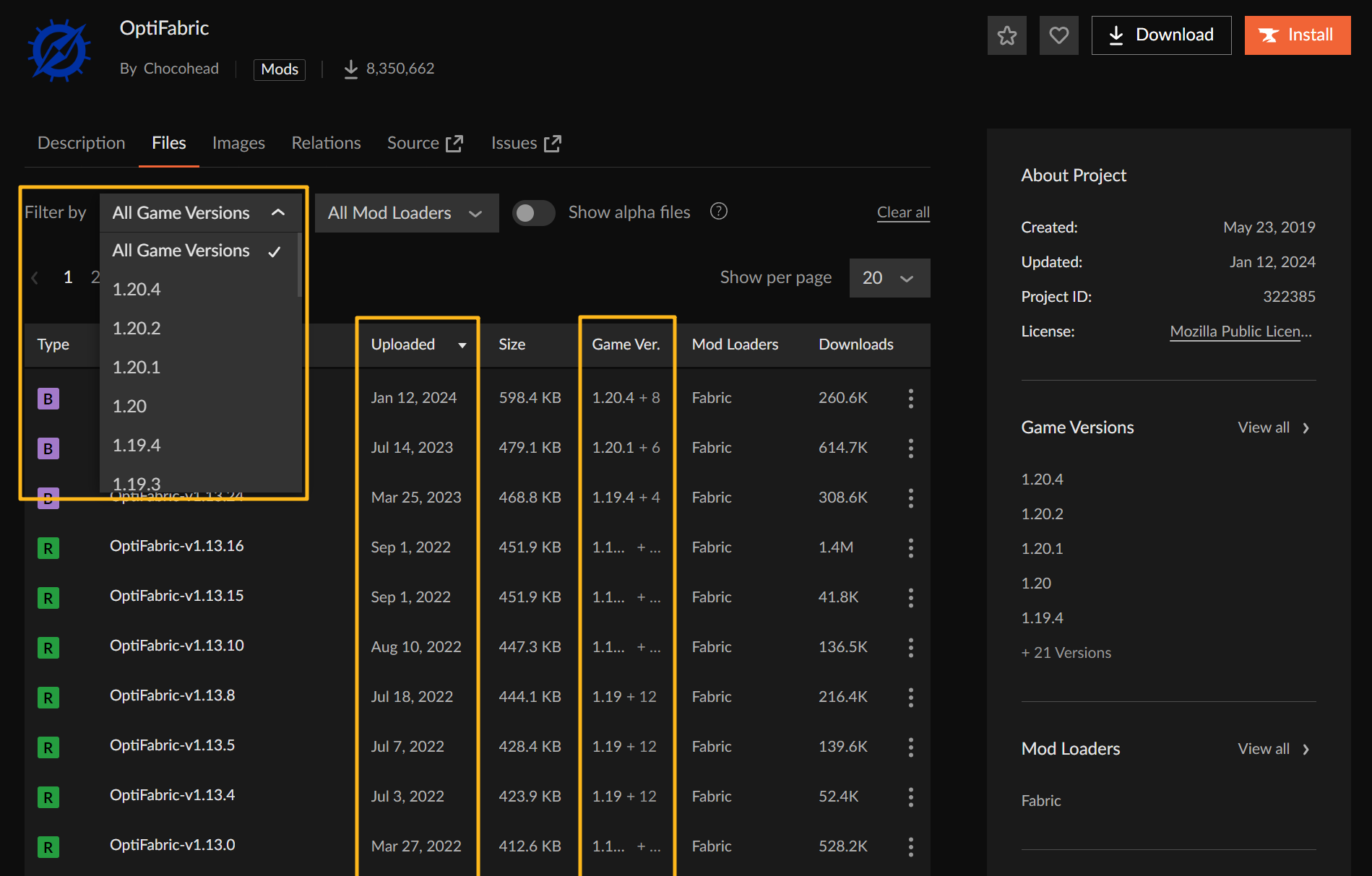Expand the All Mod Loaders dropdown
The image size is (1372, 876).
(407, 213)
